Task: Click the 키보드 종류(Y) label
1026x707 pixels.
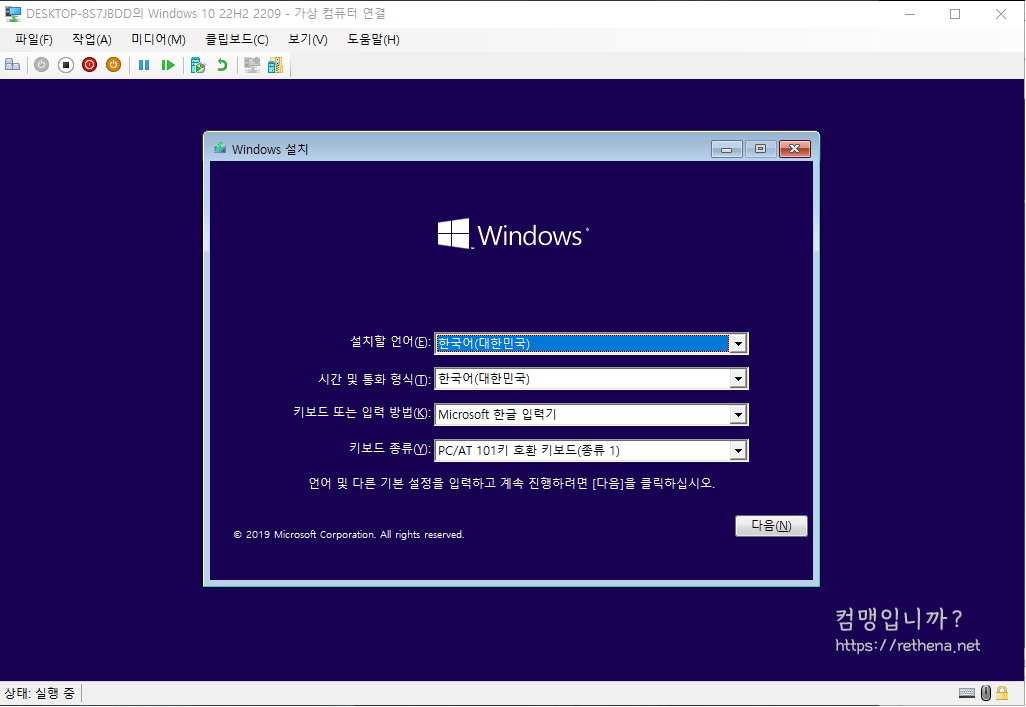Action: tap(389, 448)
